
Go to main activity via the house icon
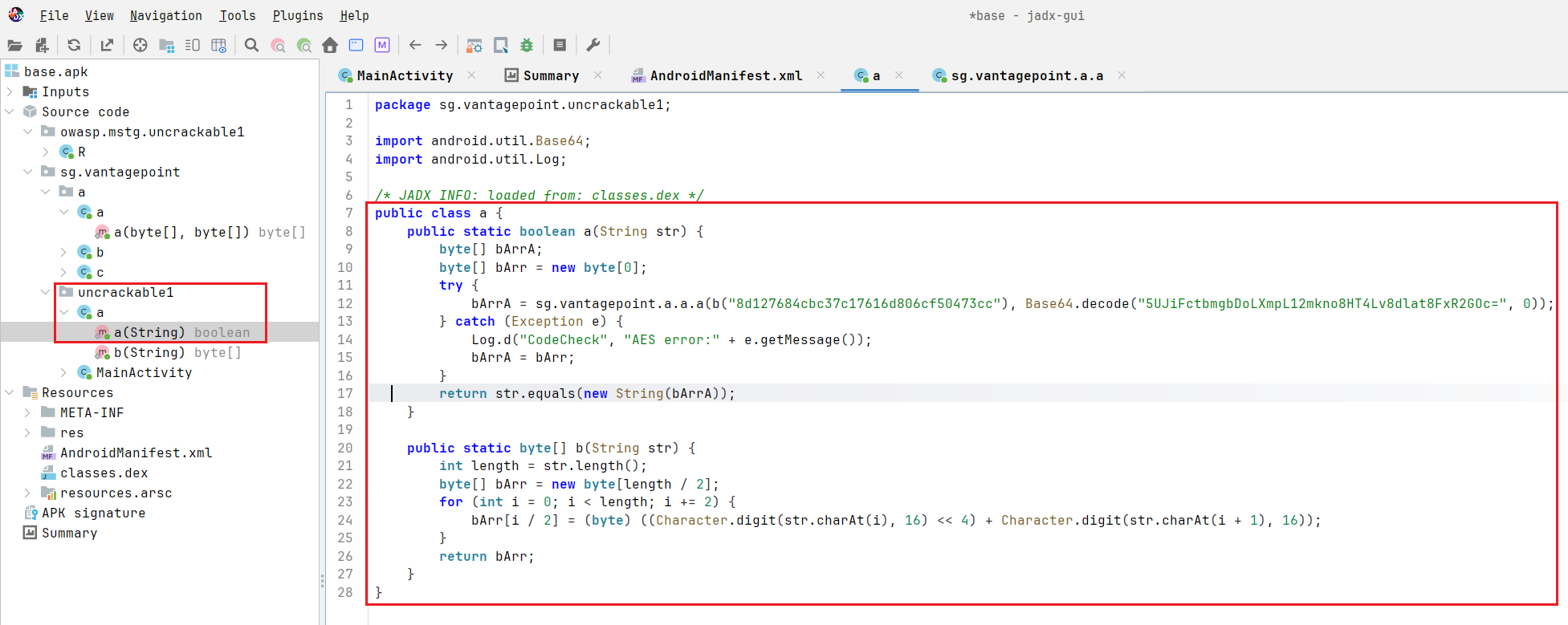(330, 46)
